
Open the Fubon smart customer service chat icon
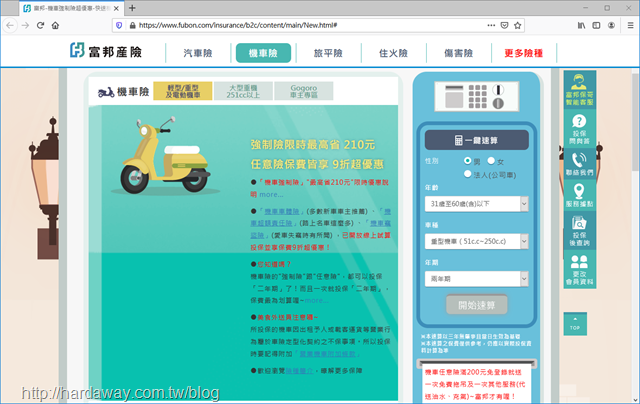coord(580,90)
